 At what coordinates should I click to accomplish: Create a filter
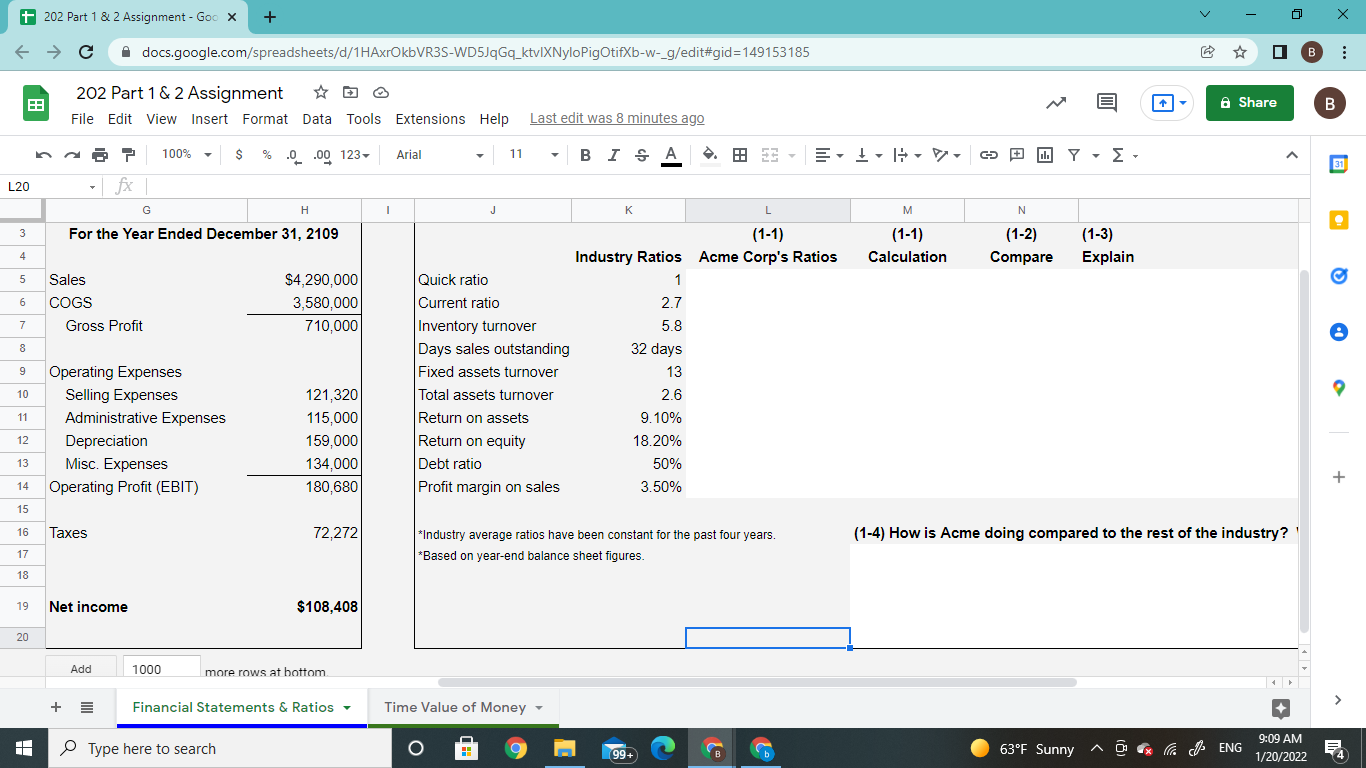point(1073,155)
